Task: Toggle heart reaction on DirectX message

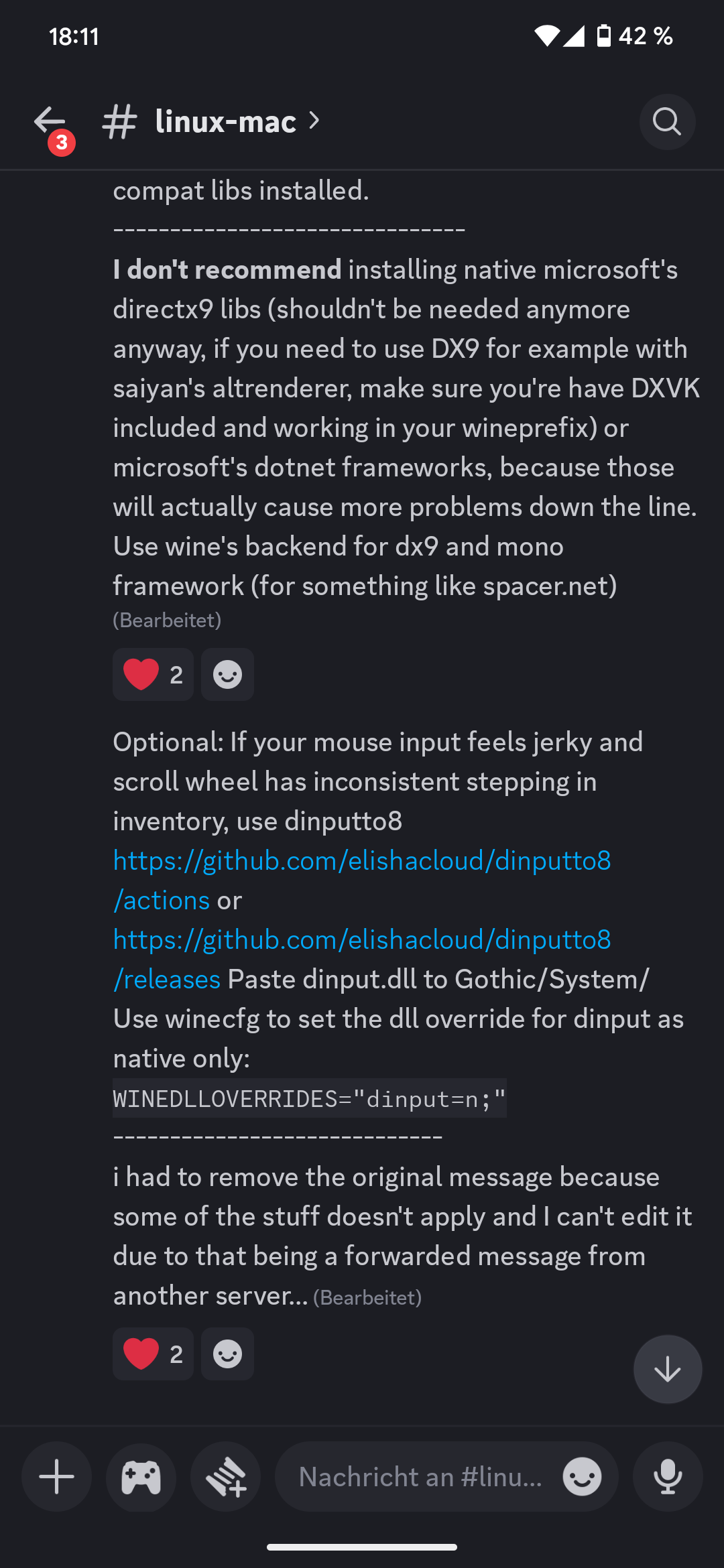Action: pyautogui.click(x=153, y=674)
